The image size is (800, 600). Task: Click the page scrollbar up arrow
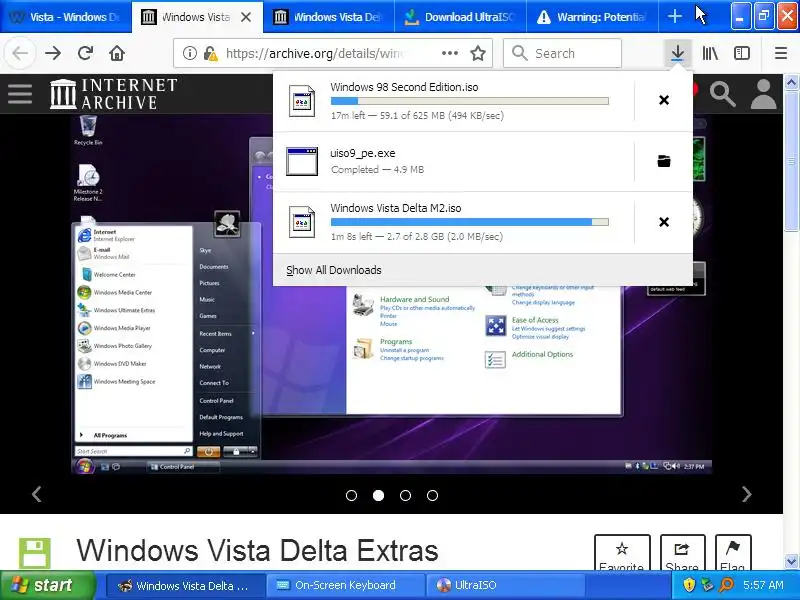pos(791,82)
